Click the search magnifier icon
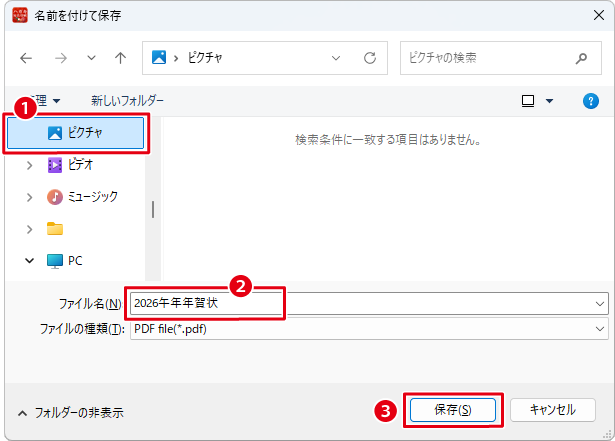615x441 pixels. (581, 58)
